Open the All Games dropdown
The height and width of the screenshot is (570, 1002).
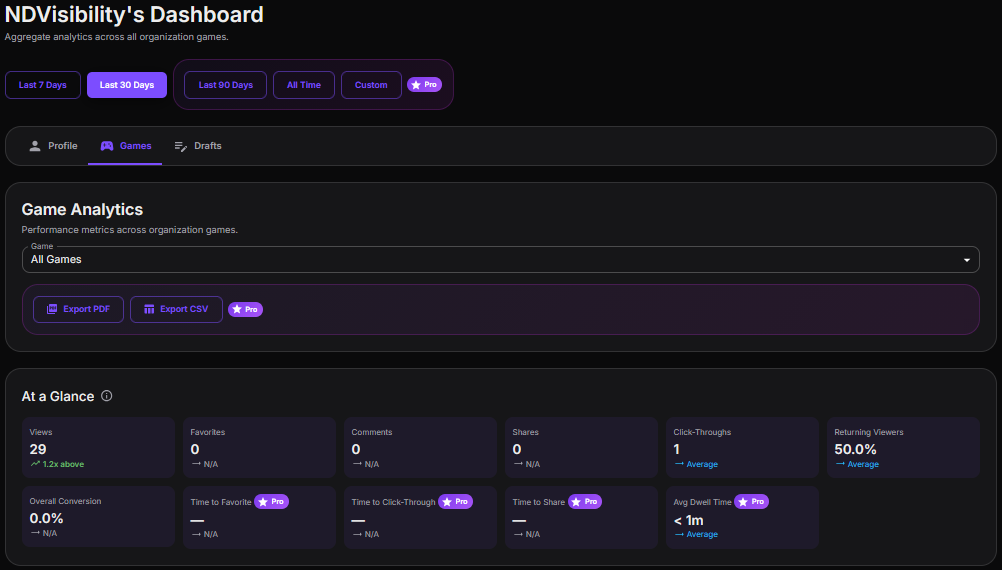(500, 259)
